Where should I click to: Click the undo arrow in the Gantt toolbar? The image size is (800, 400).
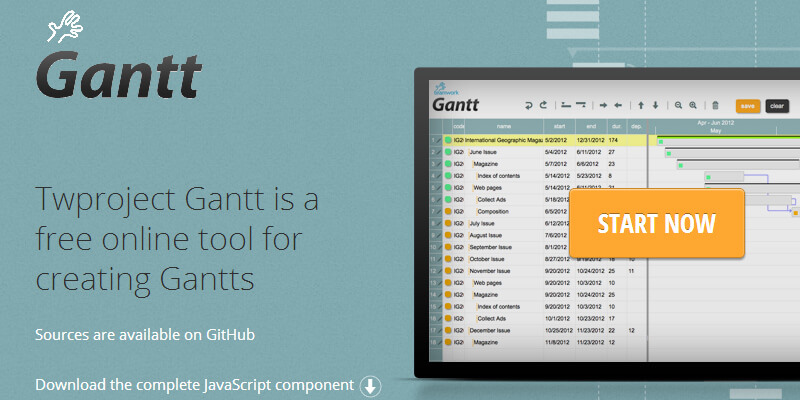tap(529, 105)
